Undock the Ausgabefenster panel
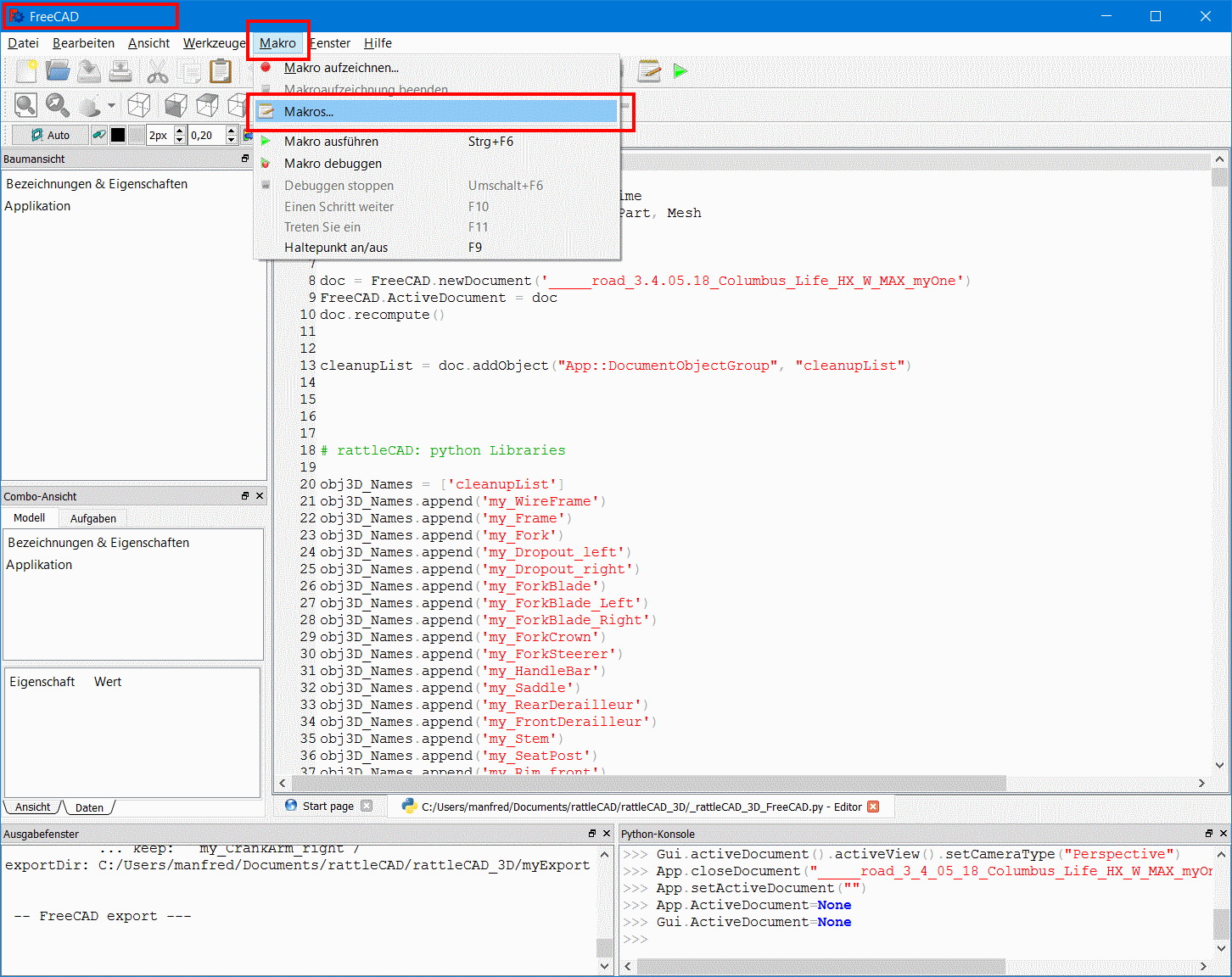Image resolution: width=1232 pixels, height=977 pixels. pyautogui.click(x=592, y=834)
